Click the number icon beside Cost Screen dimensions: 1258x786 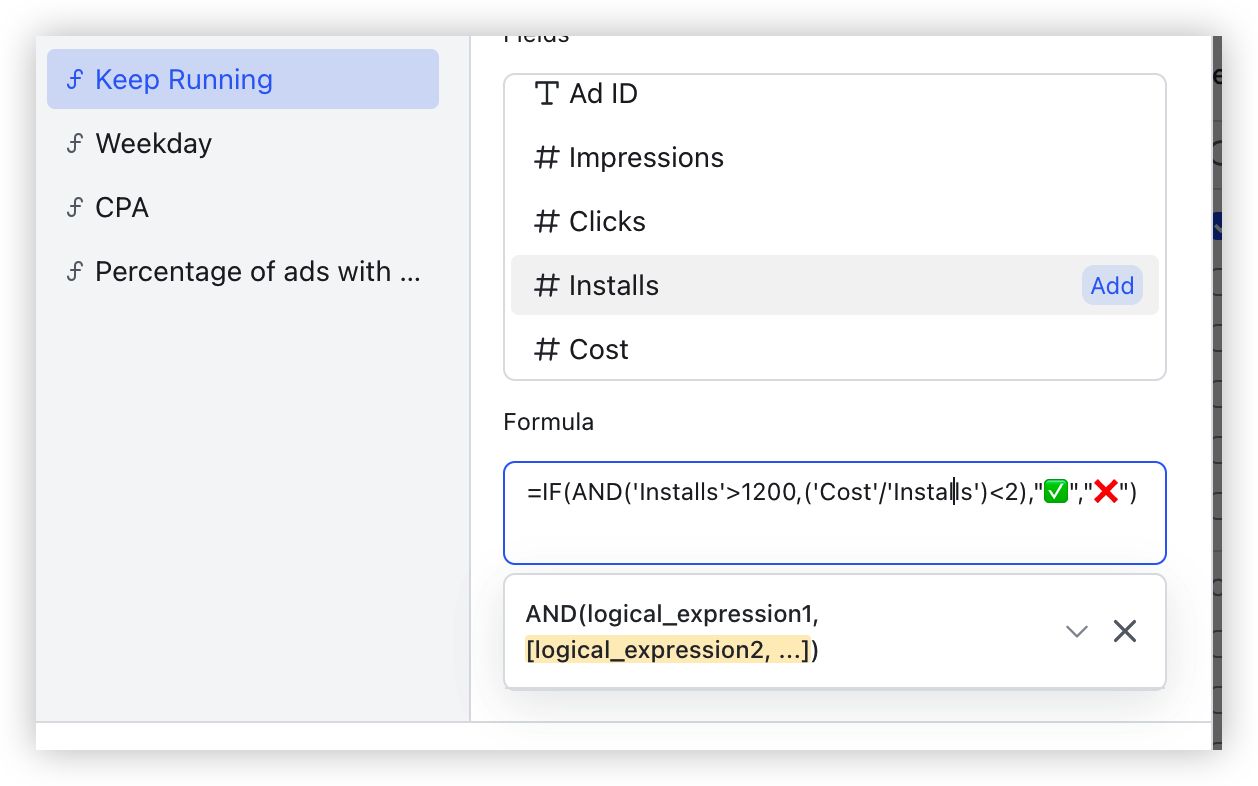[x=546, y=350]
